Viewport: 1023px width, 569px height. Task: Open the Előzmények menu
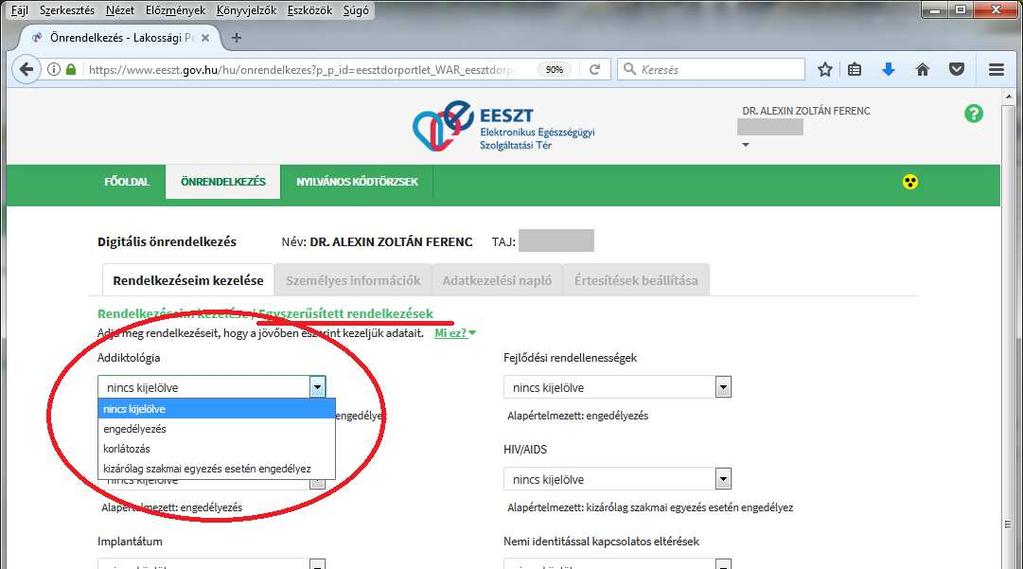coord(175,10)
